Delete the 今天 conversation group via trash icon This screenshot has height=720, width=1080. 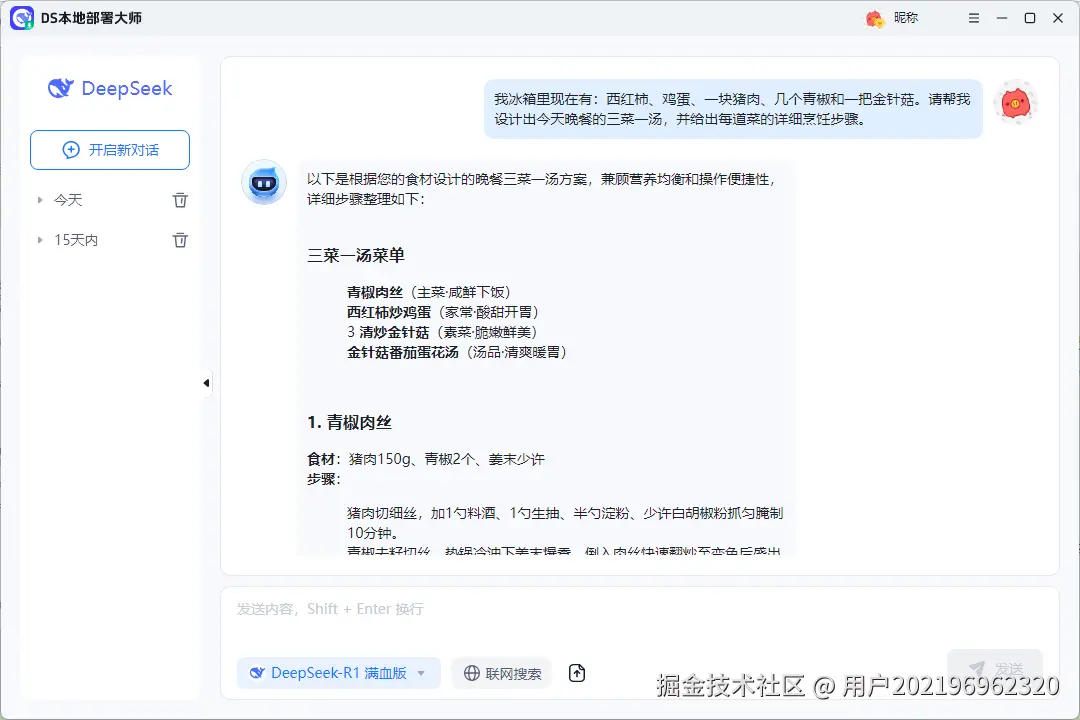point(180,200)
